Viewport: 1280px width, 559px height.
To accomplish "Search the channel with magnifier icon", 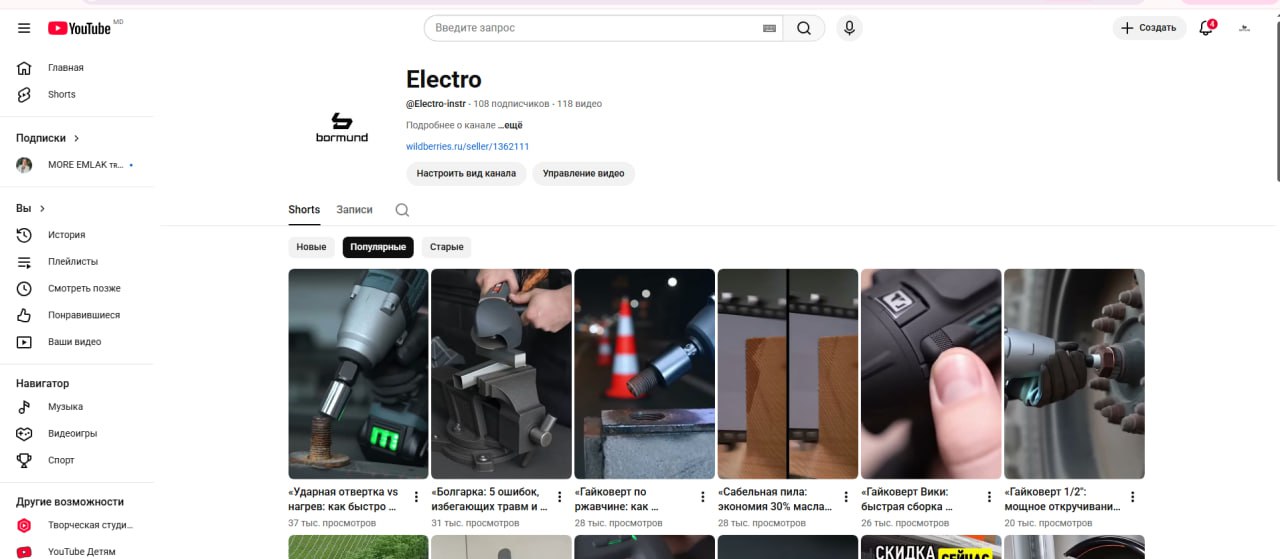I will click(x=402, y=210).
